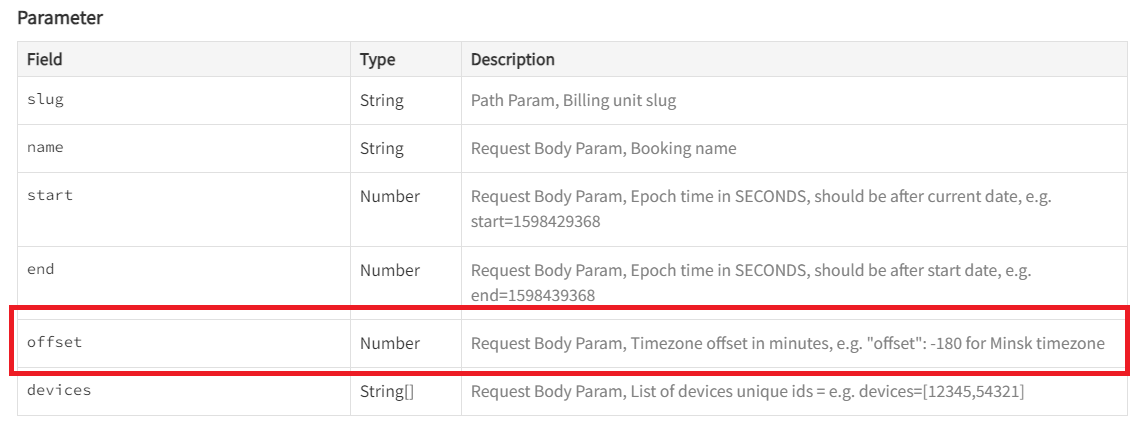Click the end=1598439368 example text
Viewport: 1141px width, 425px height.
533,295
